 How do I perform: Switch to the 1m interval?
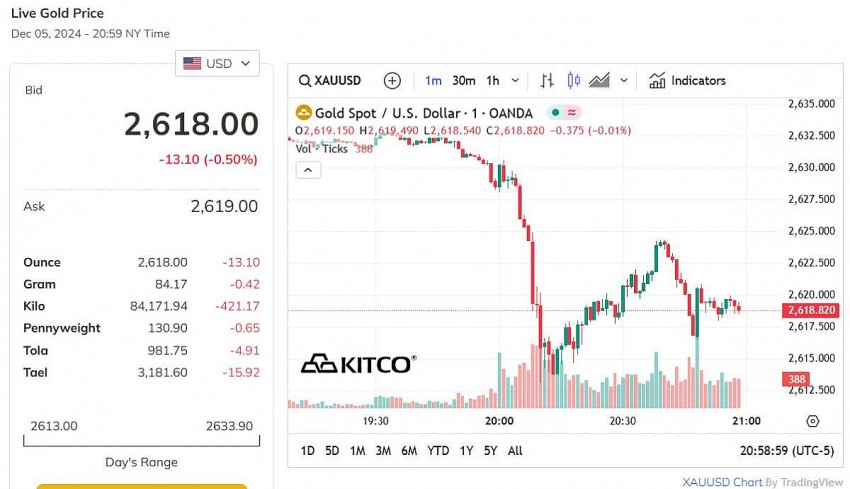(433, 81)
